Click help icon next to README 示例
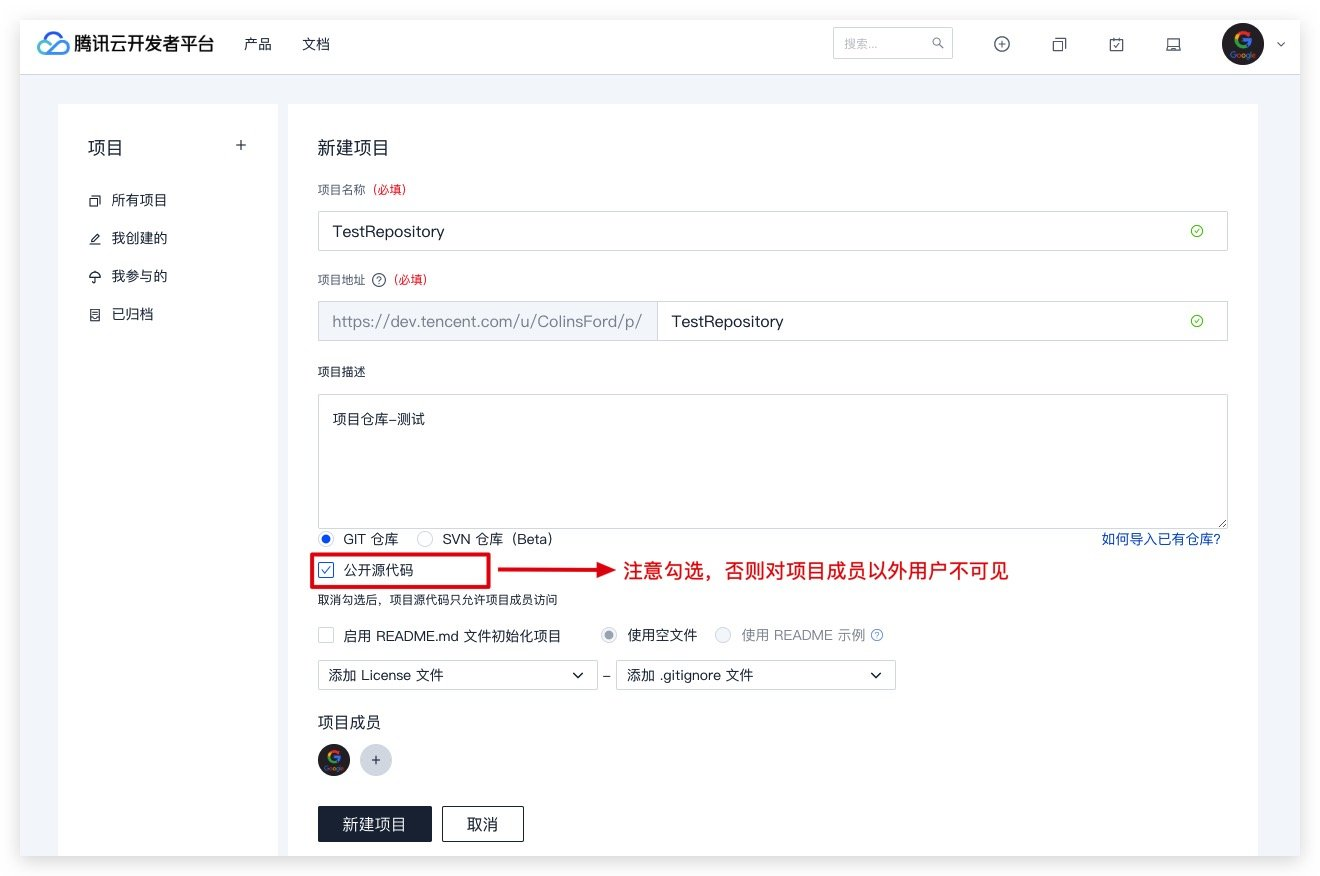This screenshot has height=876, width=1320. 877,635
